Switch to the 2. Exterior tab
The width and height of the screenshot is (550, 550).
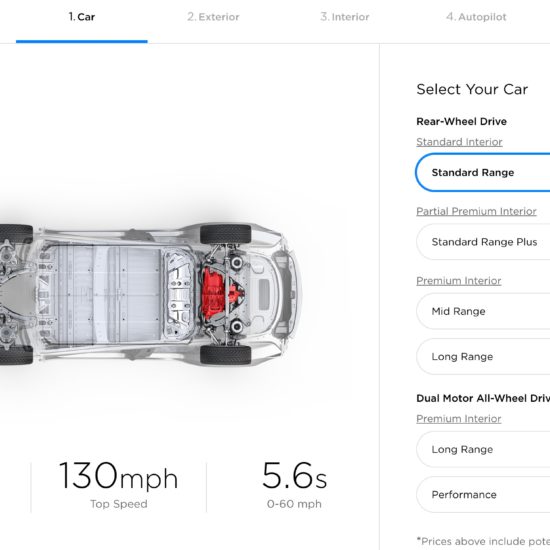pos(213,17)
